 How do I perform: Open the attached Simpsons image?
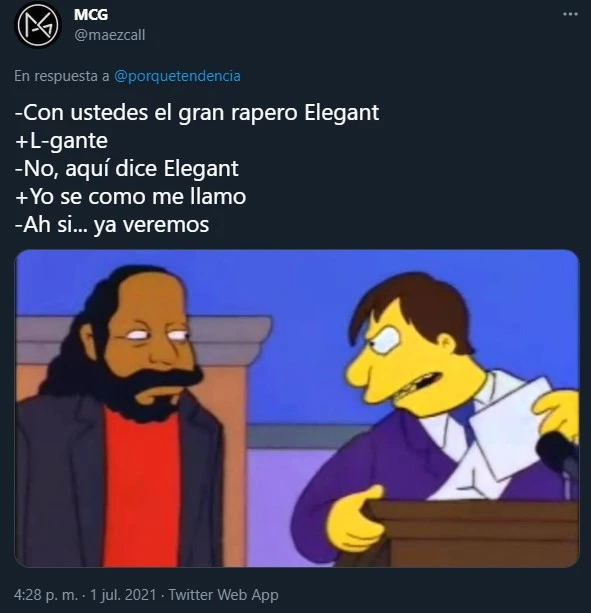tap(297, 408)
